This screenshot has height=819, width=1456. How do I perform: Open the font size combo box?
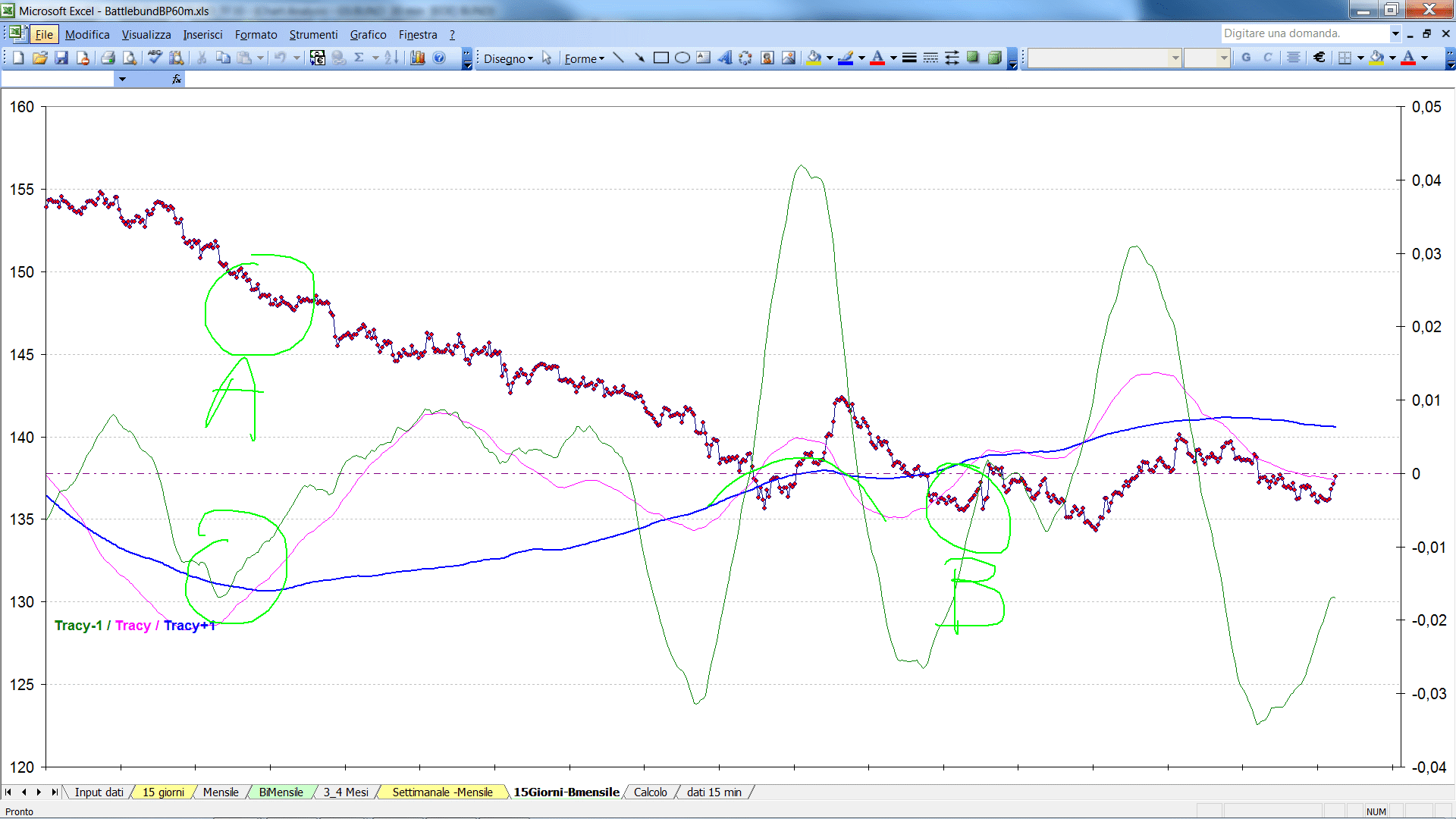click(1207, 58)
